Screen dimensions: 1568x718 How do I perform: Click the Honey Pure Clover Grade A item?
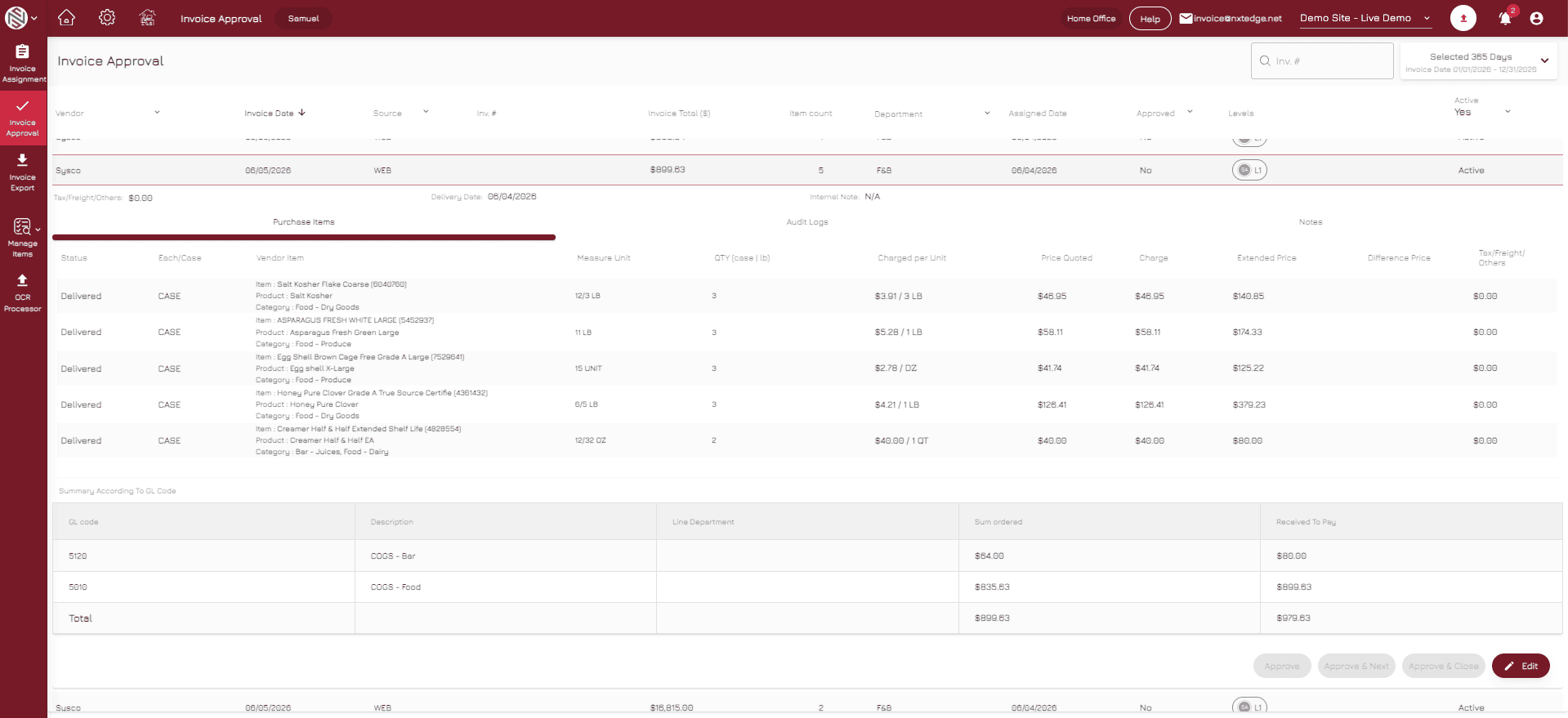pyautogui.click(x=372, y=393)
